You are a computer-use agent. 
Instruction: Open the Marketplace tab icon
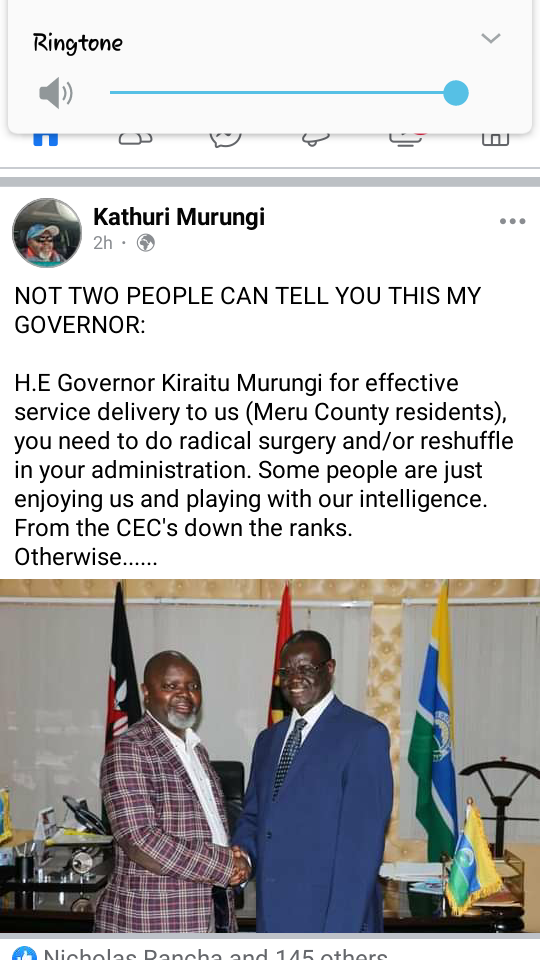click(x=495, y=140)
